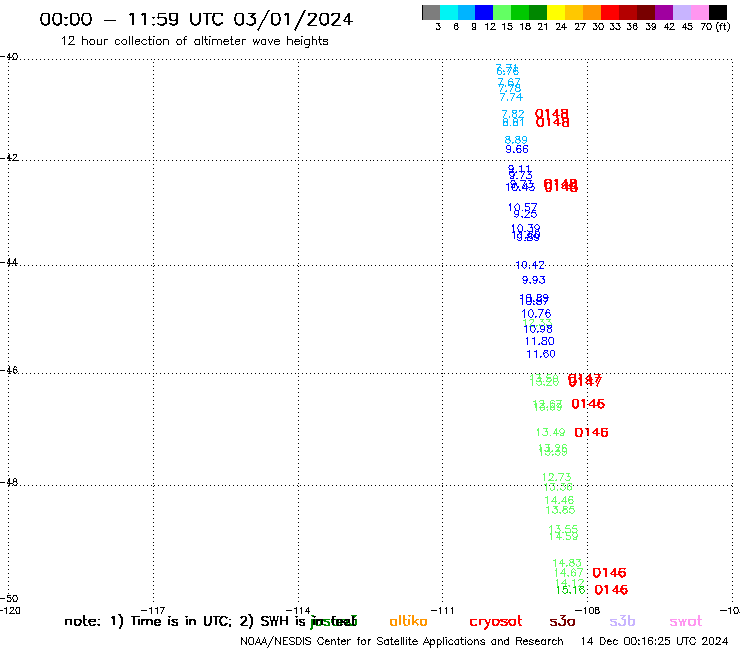Click the 14.46 wave height value
The image size is (740, 650).
(559, 500)
